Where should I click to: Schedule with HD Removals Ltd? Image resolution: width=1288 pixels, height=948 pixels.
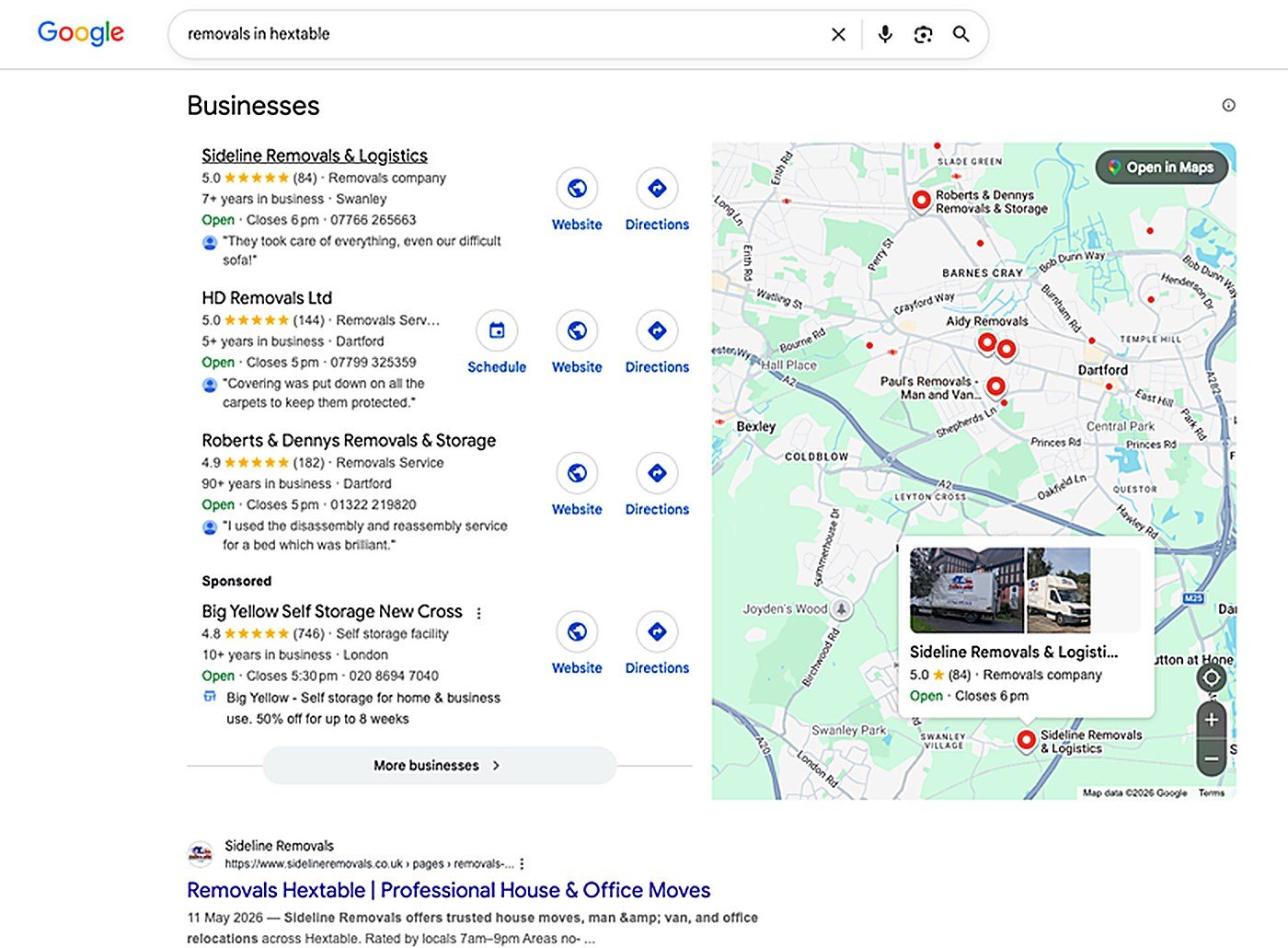pyautogui.click(x=497, y=342)
